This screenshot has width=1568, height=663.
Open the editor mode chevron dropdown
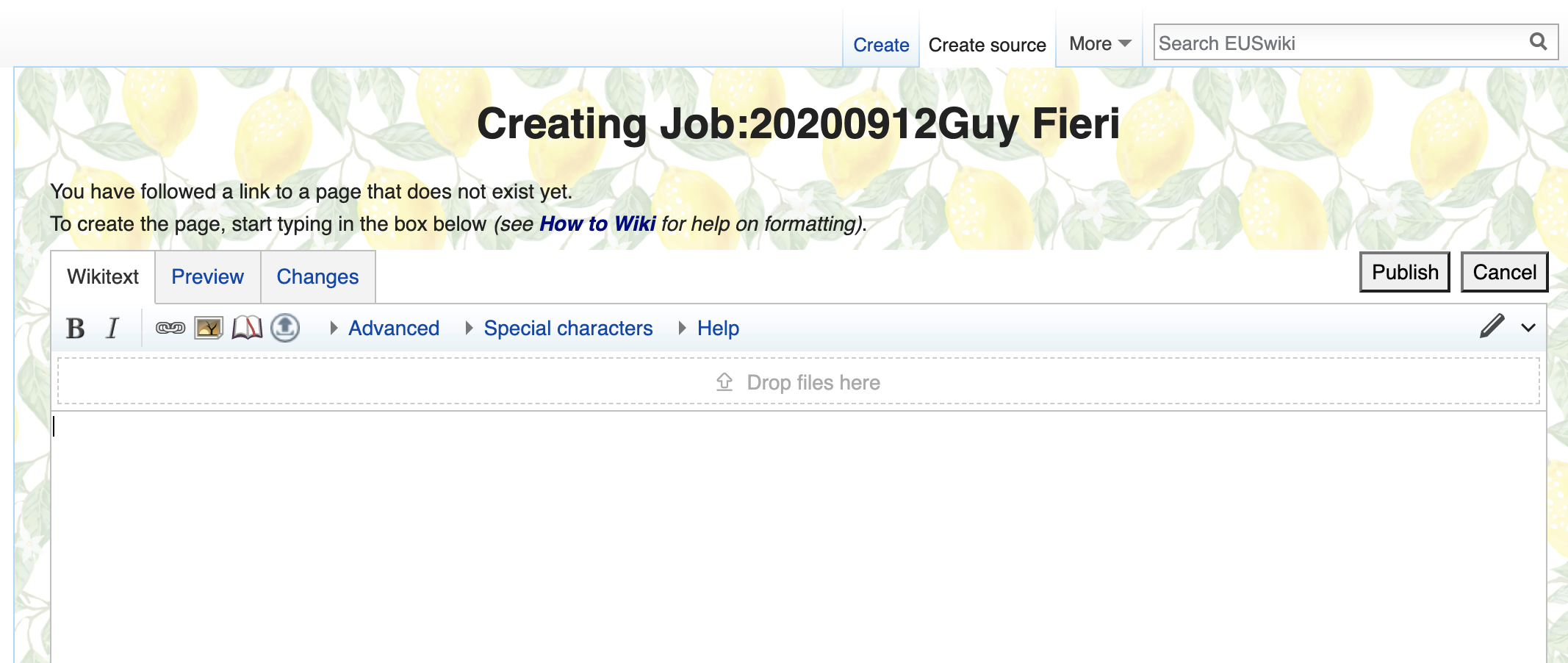click(1528, 328)
